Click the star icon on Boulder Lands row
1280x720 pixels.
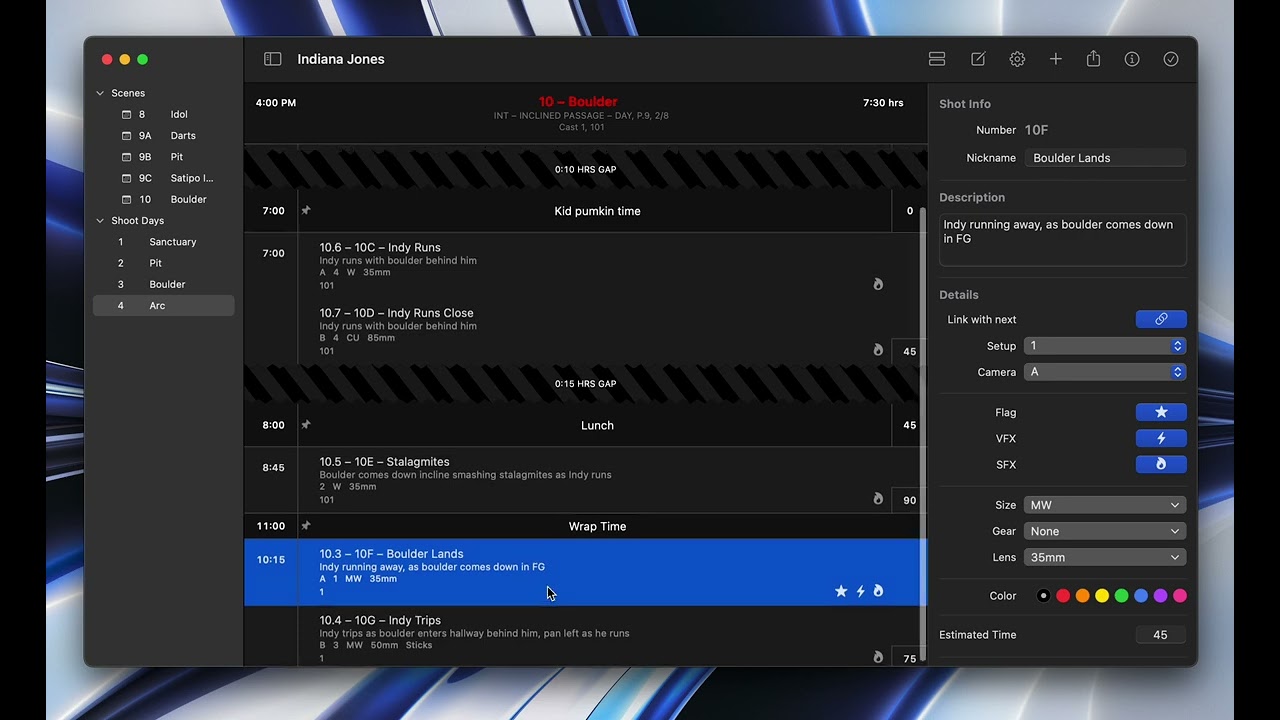click(841, 591)
